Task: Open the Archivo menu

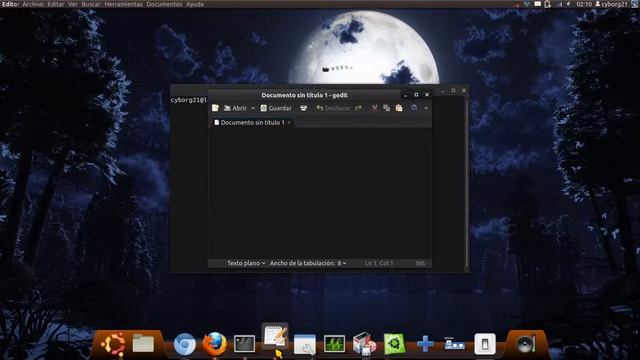Action: click(x=33, y=4)
